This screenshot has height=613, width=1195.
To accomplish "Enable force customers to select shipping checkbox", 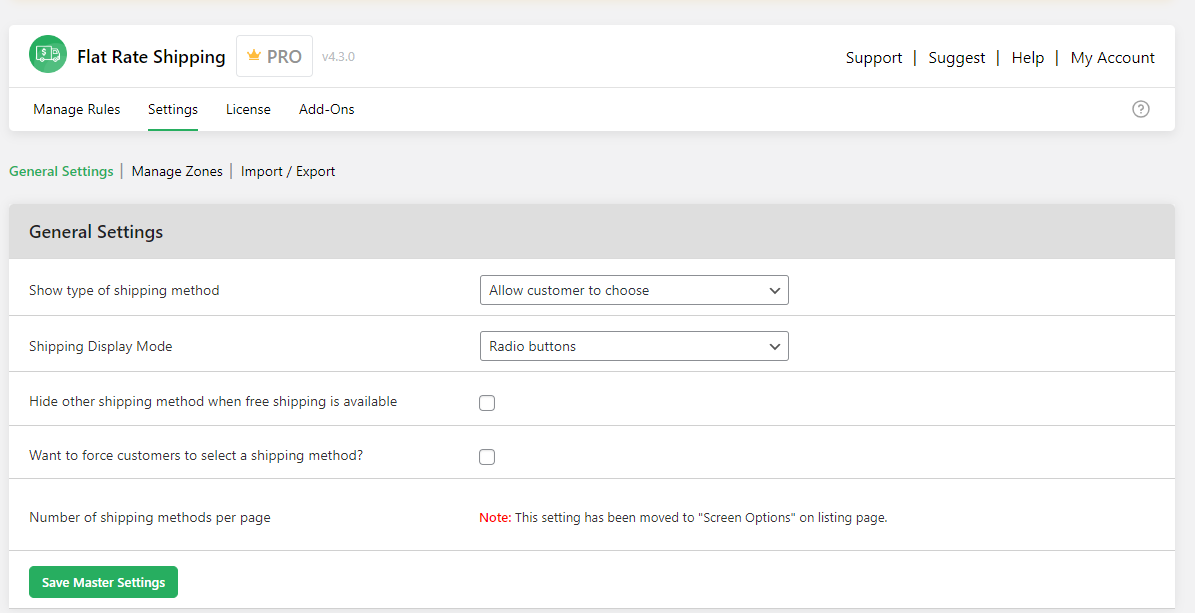I will (487, 457).
